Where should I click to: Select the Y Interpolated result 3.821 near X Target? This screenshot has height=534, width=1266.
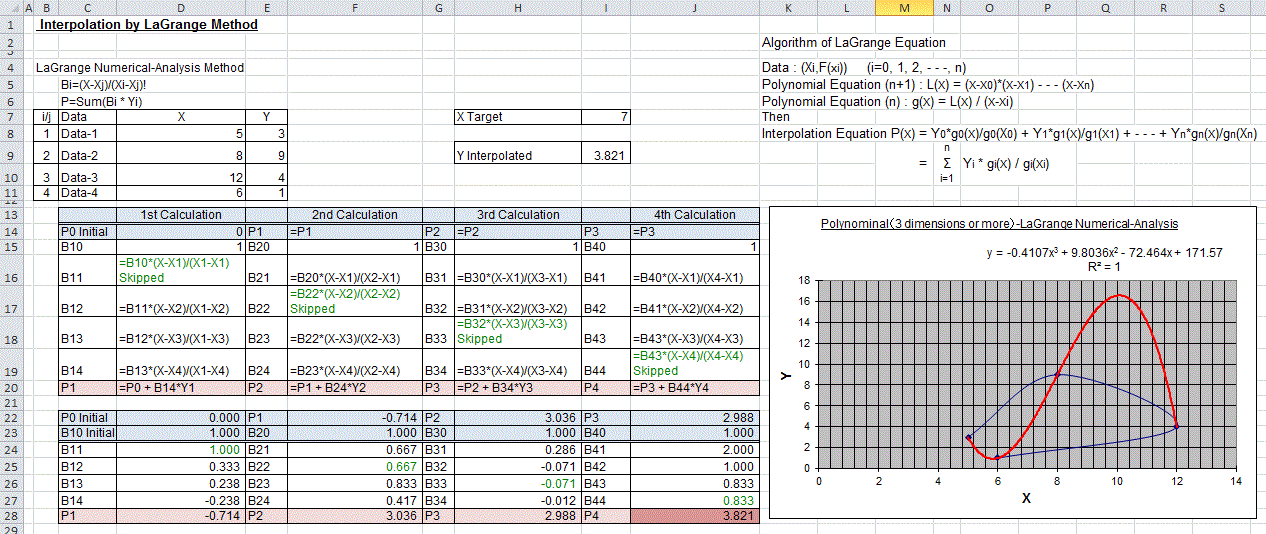(x=606, y=155)
